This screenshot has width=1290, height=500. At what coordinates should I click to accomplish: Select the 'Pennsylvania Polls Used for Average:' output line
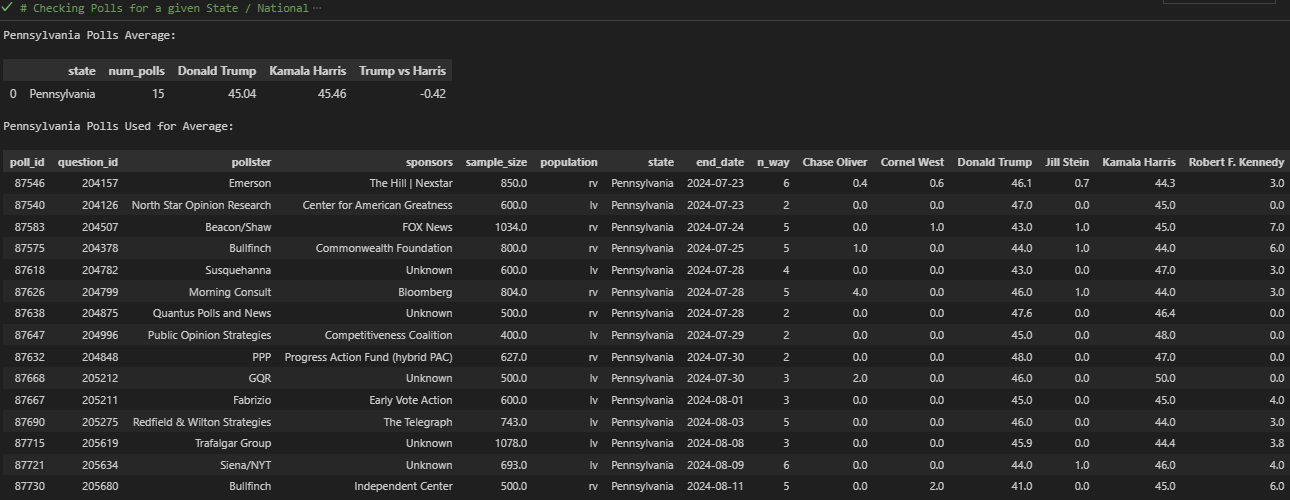tap(119, 126)
